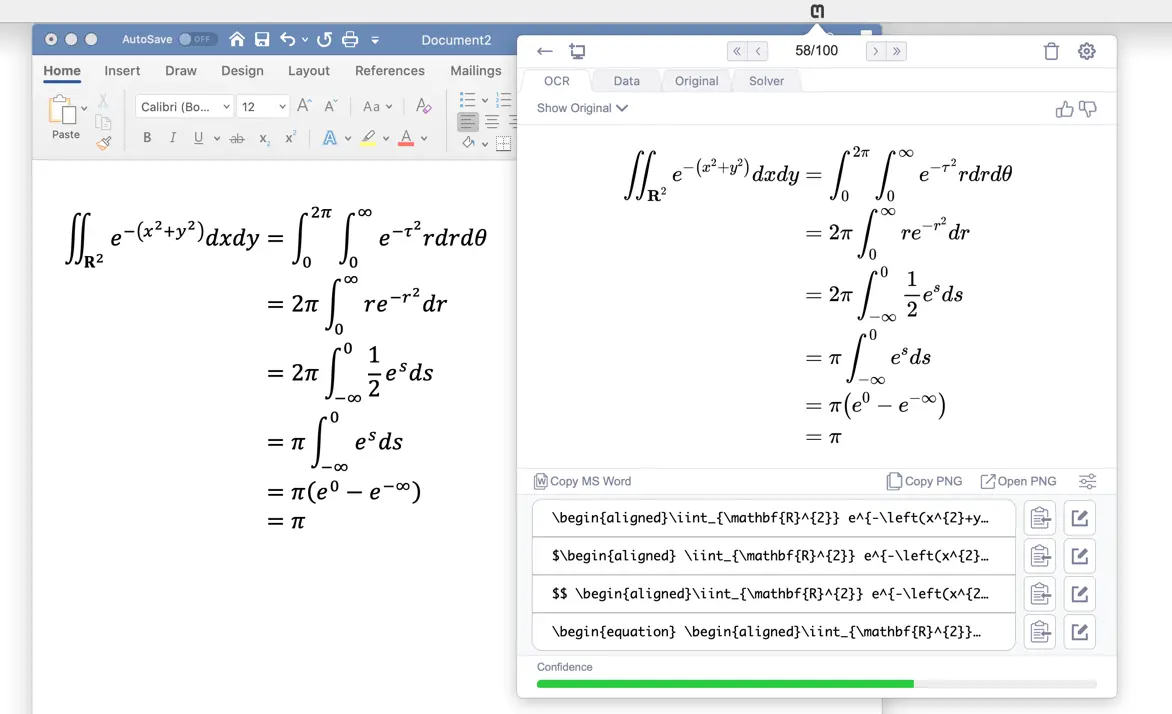1172x714 pixels.
Task: Click the Mathpix menu bar icon
Action: (817, 10)
